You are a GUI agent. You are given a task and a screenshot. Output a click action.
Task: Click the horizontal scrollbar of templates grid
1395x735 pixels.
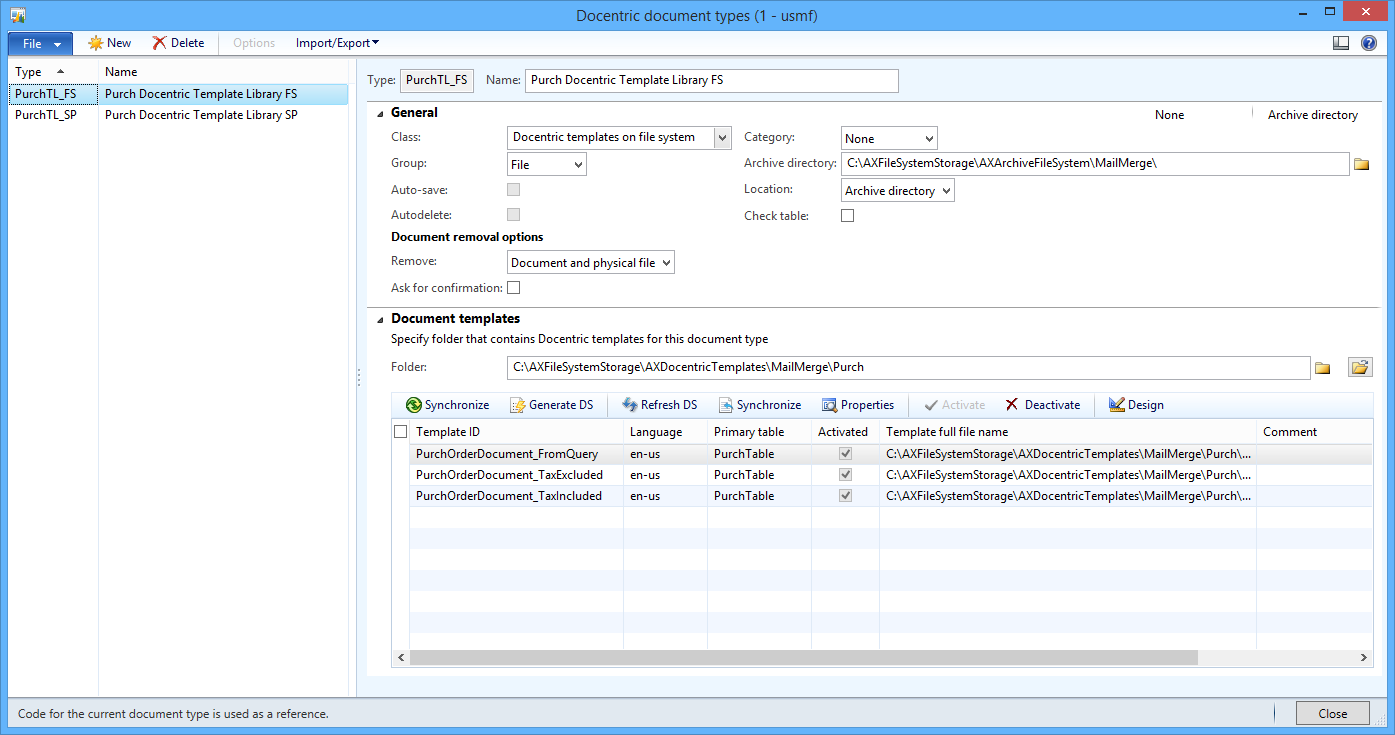tap(804, 657)
